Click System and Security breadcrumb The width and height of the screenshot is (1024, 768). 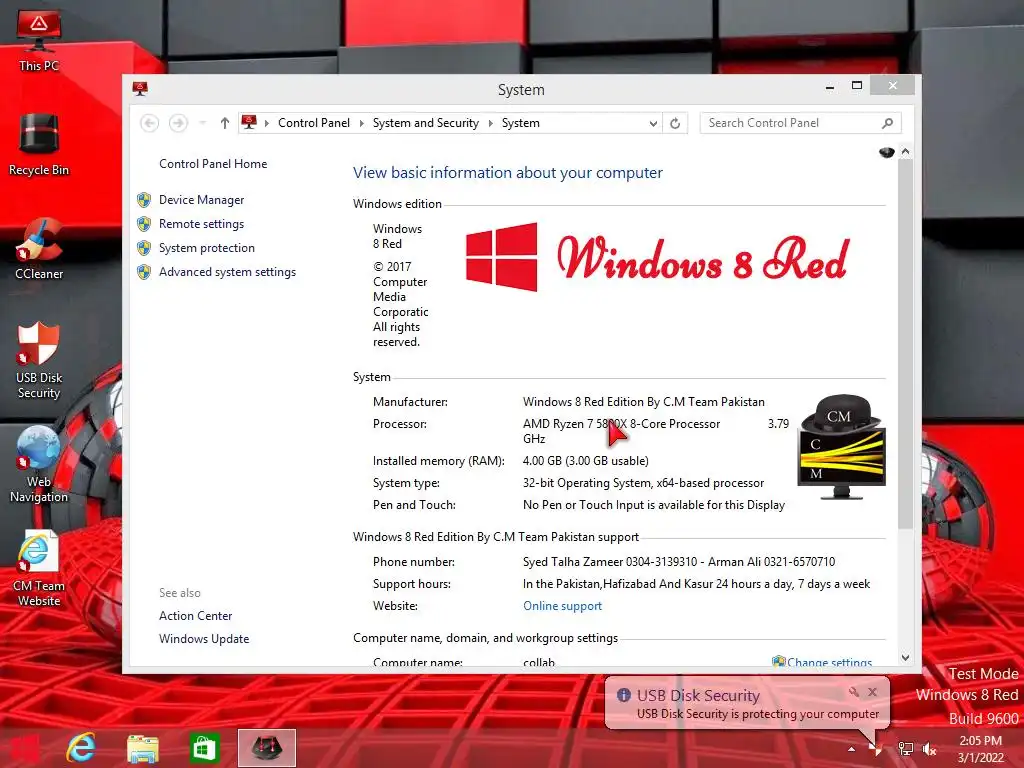click(x=425, y=123)
